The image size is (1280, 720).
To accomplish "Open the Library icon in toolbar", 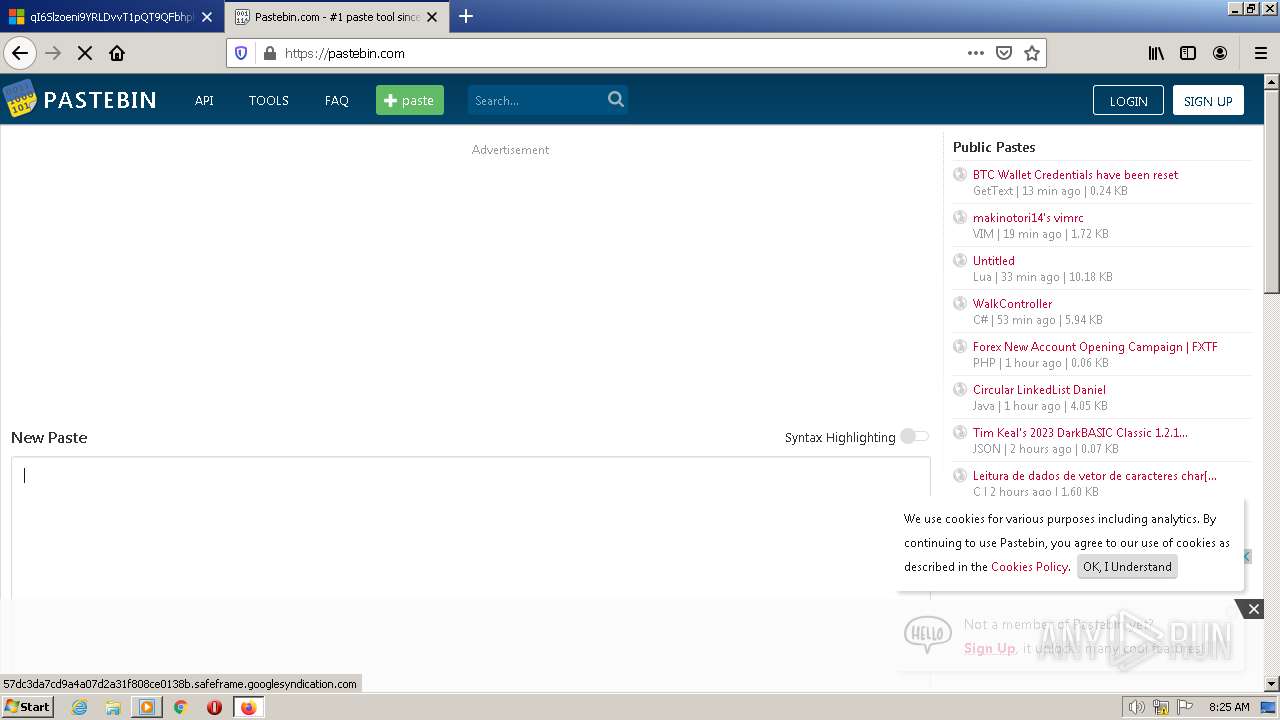I will (x=1156, y=53).
